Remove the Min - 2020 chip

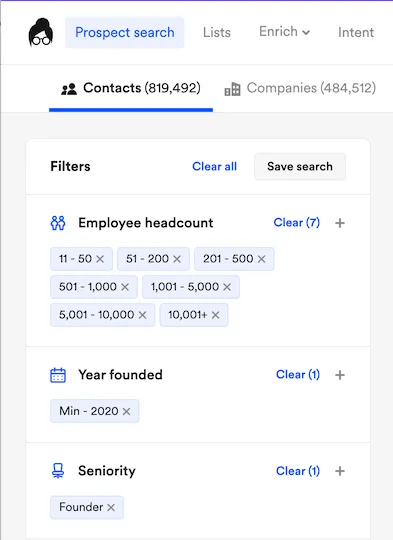[x=126, y=411]
